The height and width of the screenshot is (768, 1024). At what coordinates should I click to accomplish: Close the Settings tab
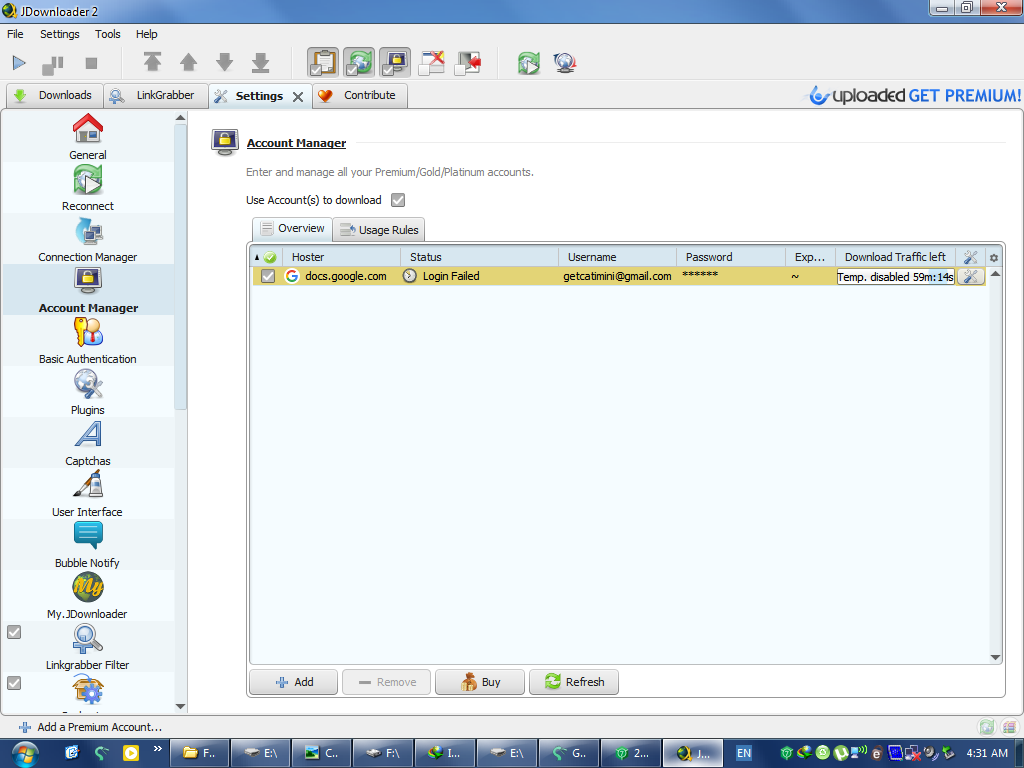point(298,97)
